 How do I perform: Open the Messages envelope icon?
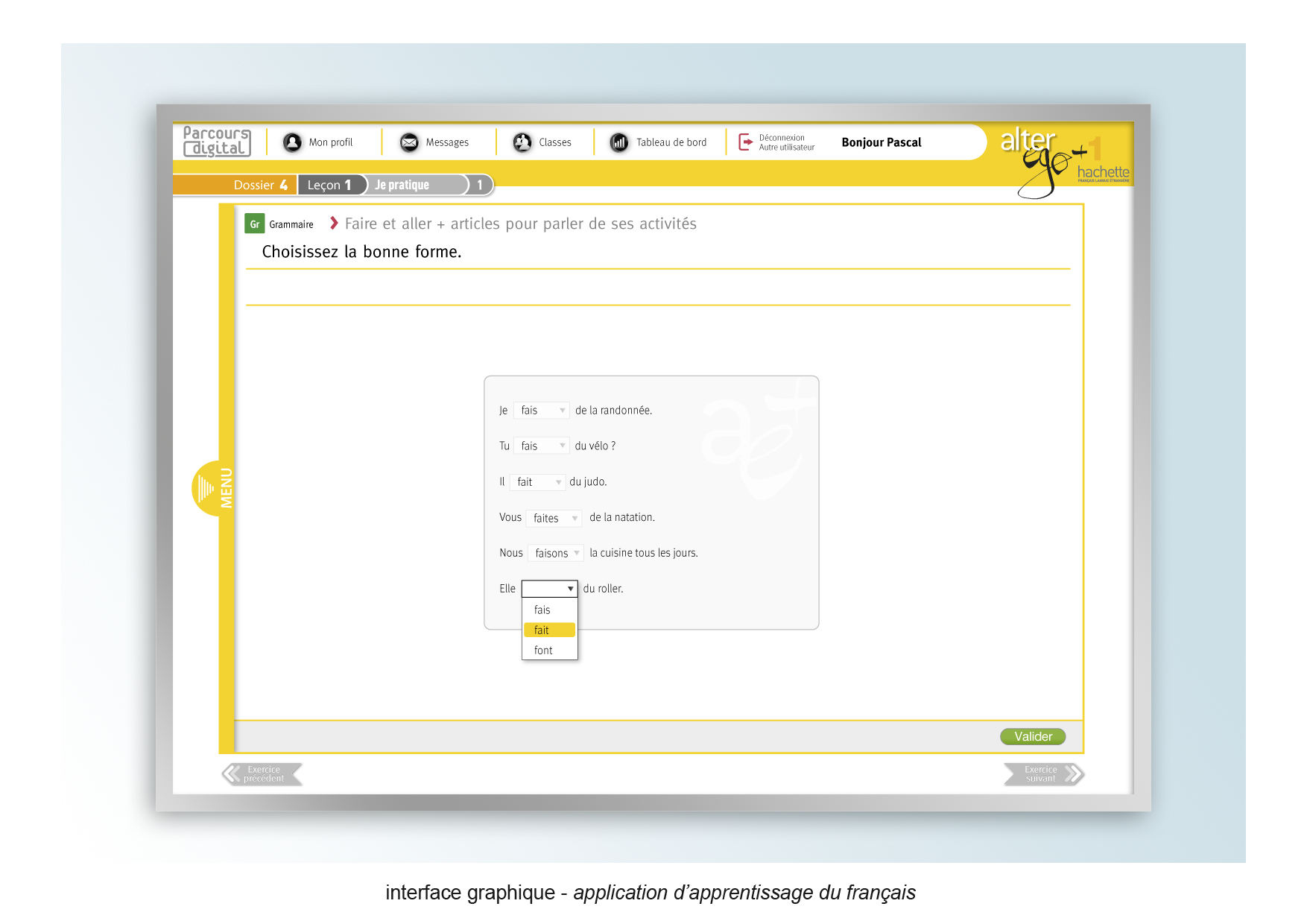click(409, 142)
